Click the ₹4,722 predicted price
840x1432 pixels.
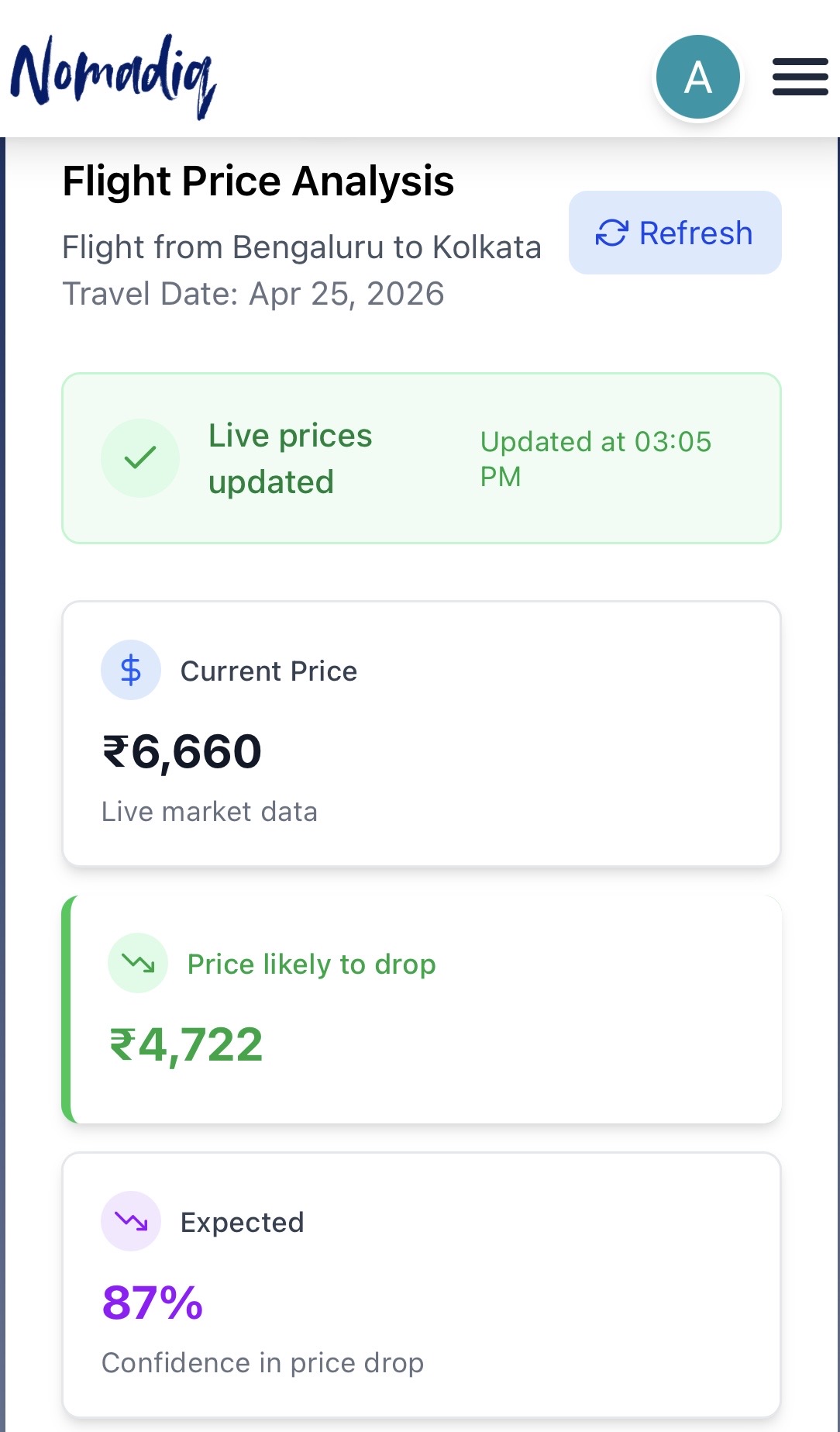pyautogui.click(x=186, y=1044)
